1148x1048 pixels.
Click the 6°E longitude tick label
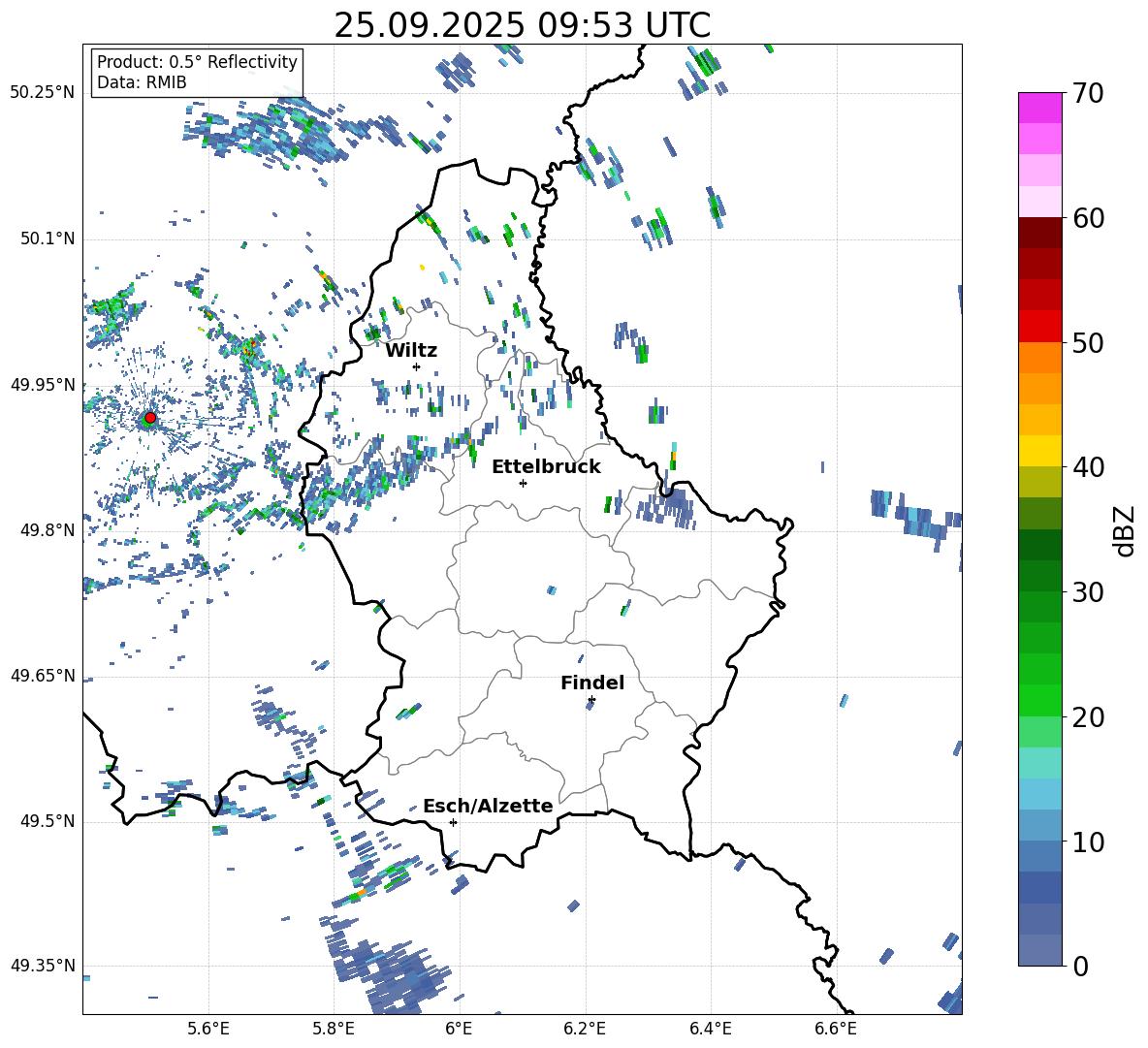[x=459, y=1029]
